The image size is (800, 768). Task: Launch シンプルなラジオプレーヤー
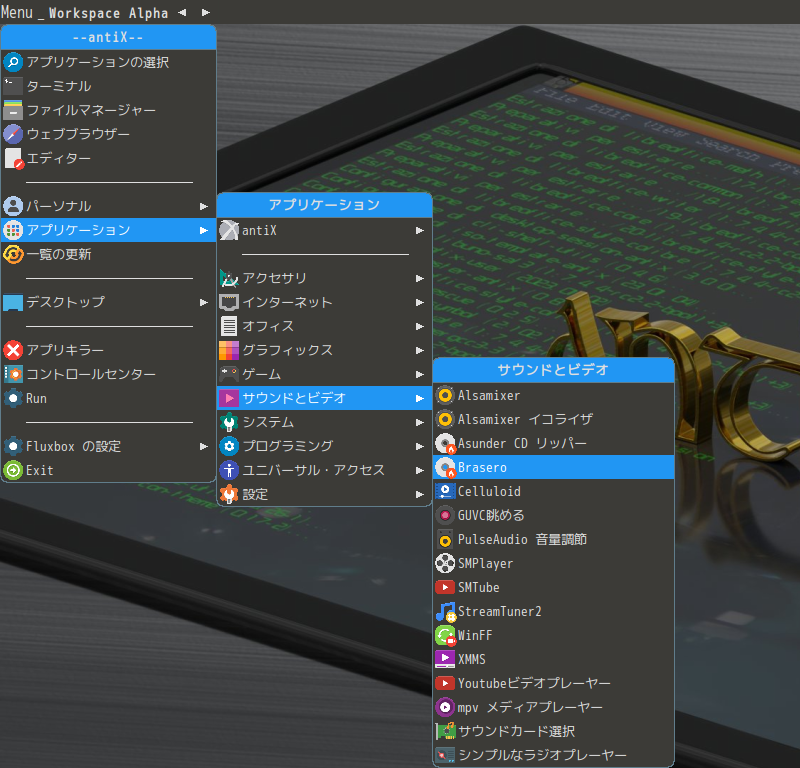coord(554,755)
